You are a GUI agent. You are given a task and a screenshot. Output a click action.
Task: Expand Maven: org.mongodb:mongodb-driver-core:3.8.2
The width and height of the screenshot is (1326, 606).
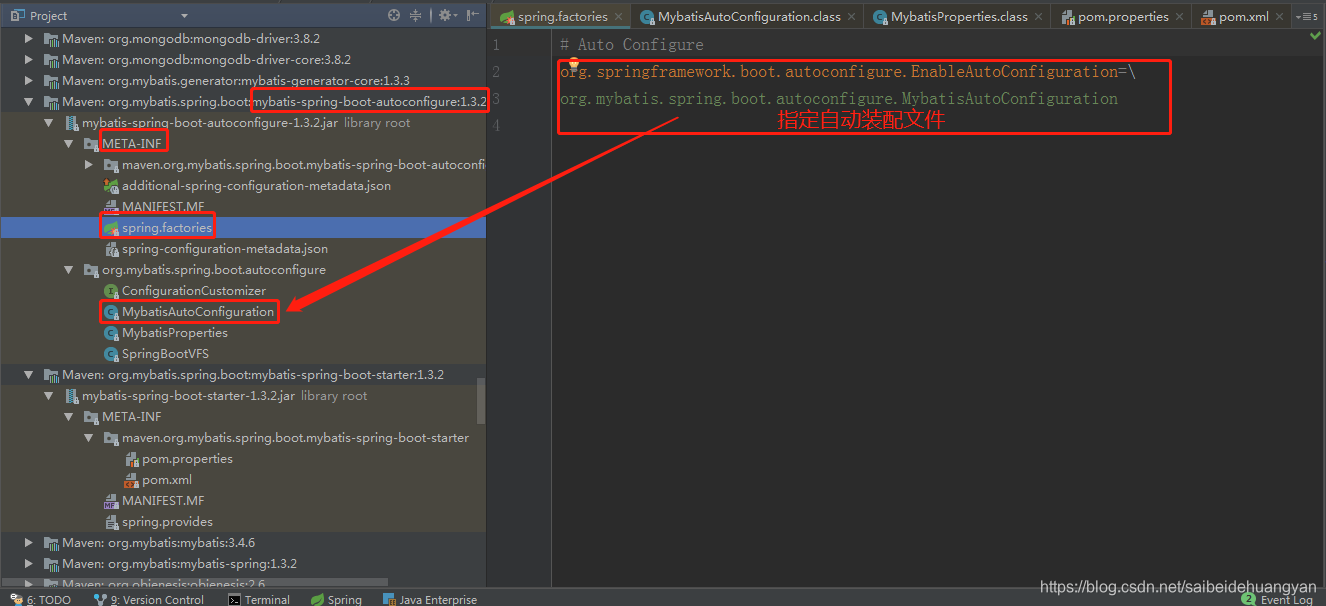click(x=29, y=60)
